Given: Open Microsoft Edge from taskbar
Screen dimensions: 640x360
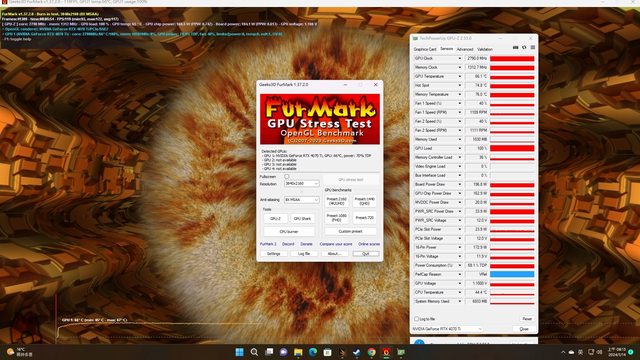Looking at the screenshot, I should coord(313,352).
